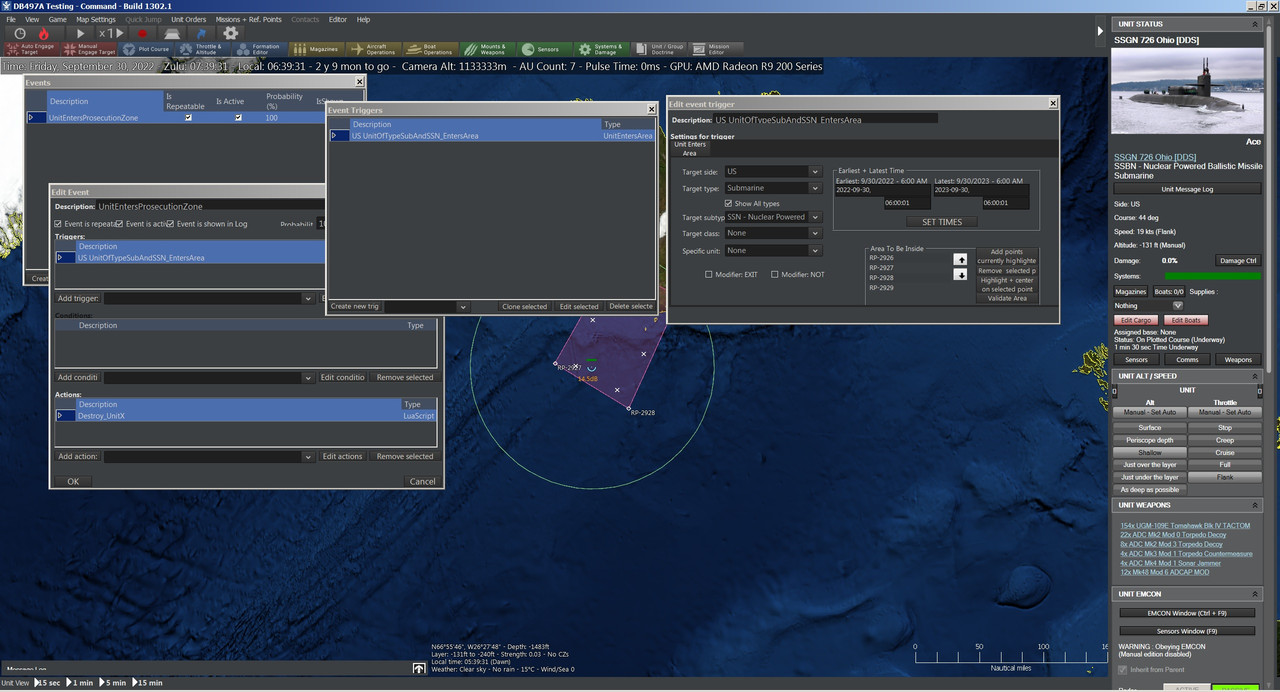Image resolution: width=1280 pixels, height=692 pixels.
Task: Open the Mk48 Mod 6 ADCAP MOD weapon link
Action: click(1164, 572)
